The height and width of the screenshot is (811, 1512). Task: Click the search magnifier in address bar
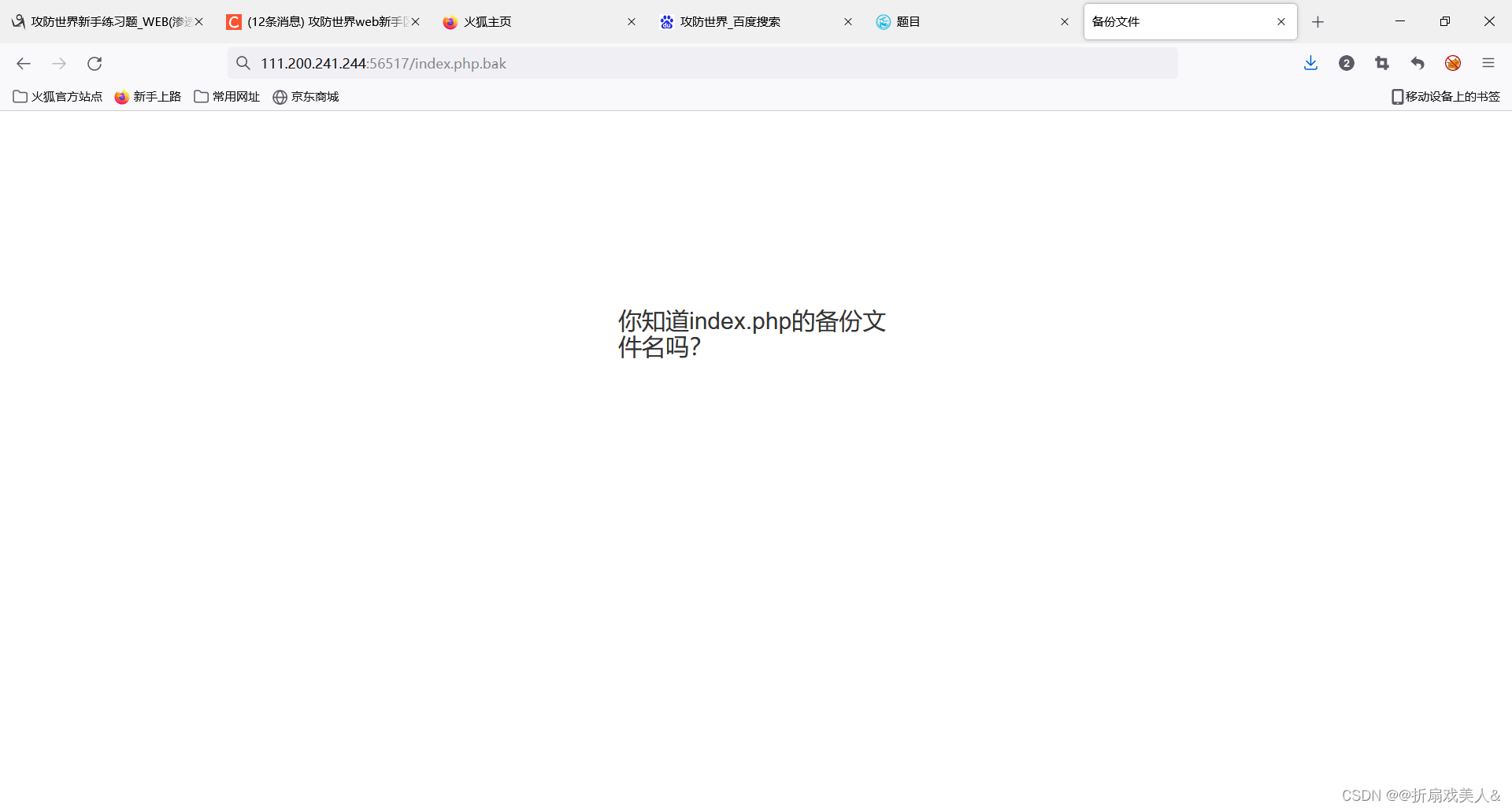(x=243, y=63)
